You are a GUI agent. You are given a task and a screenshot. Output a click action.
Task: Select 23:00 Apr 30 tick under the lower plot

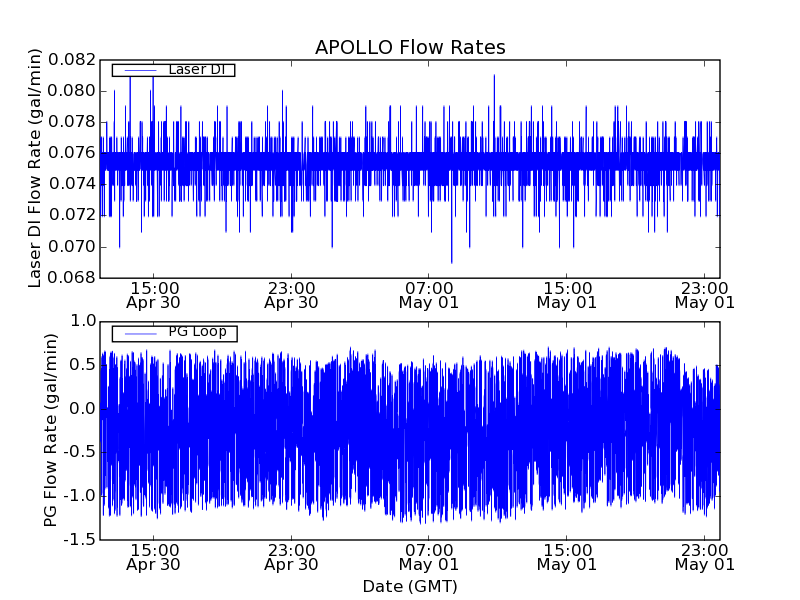tap(291, 556)
